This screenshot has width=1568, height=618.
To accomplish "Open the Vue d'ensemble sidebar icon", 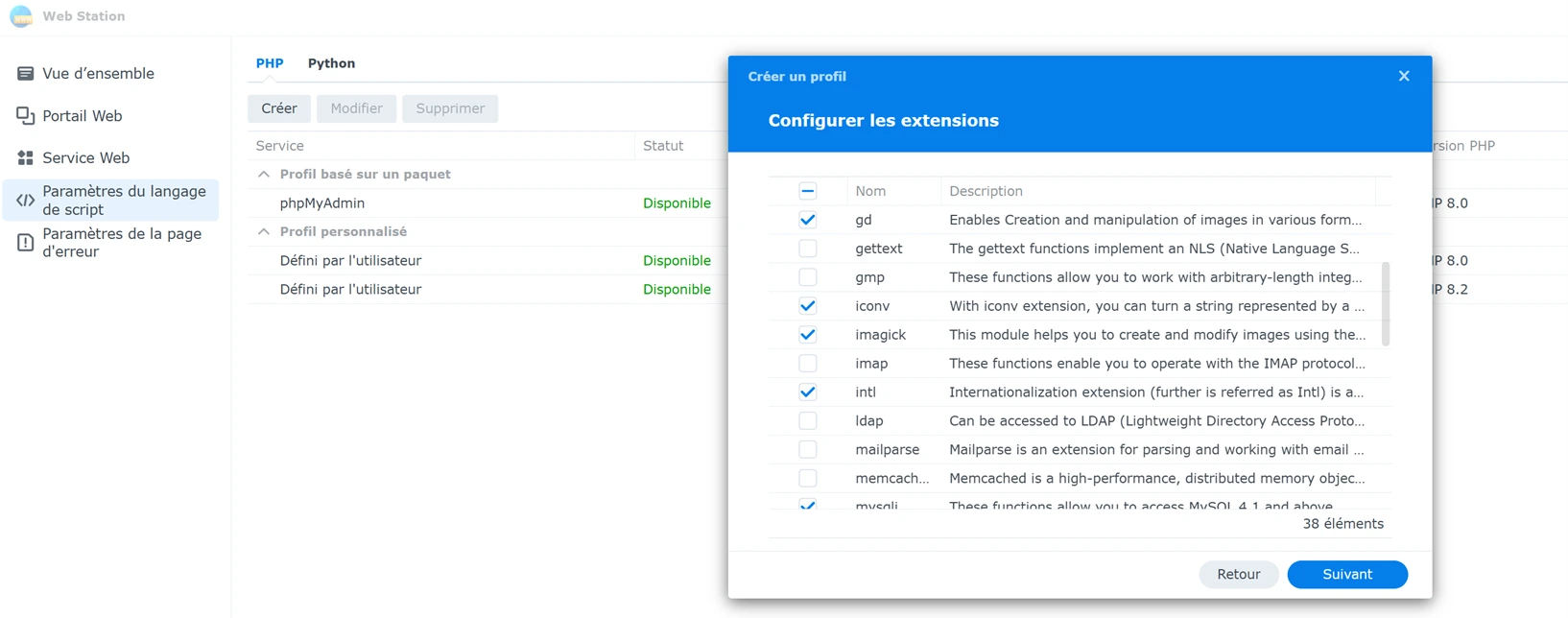I will pyautogui.click(x=26, y=74).
